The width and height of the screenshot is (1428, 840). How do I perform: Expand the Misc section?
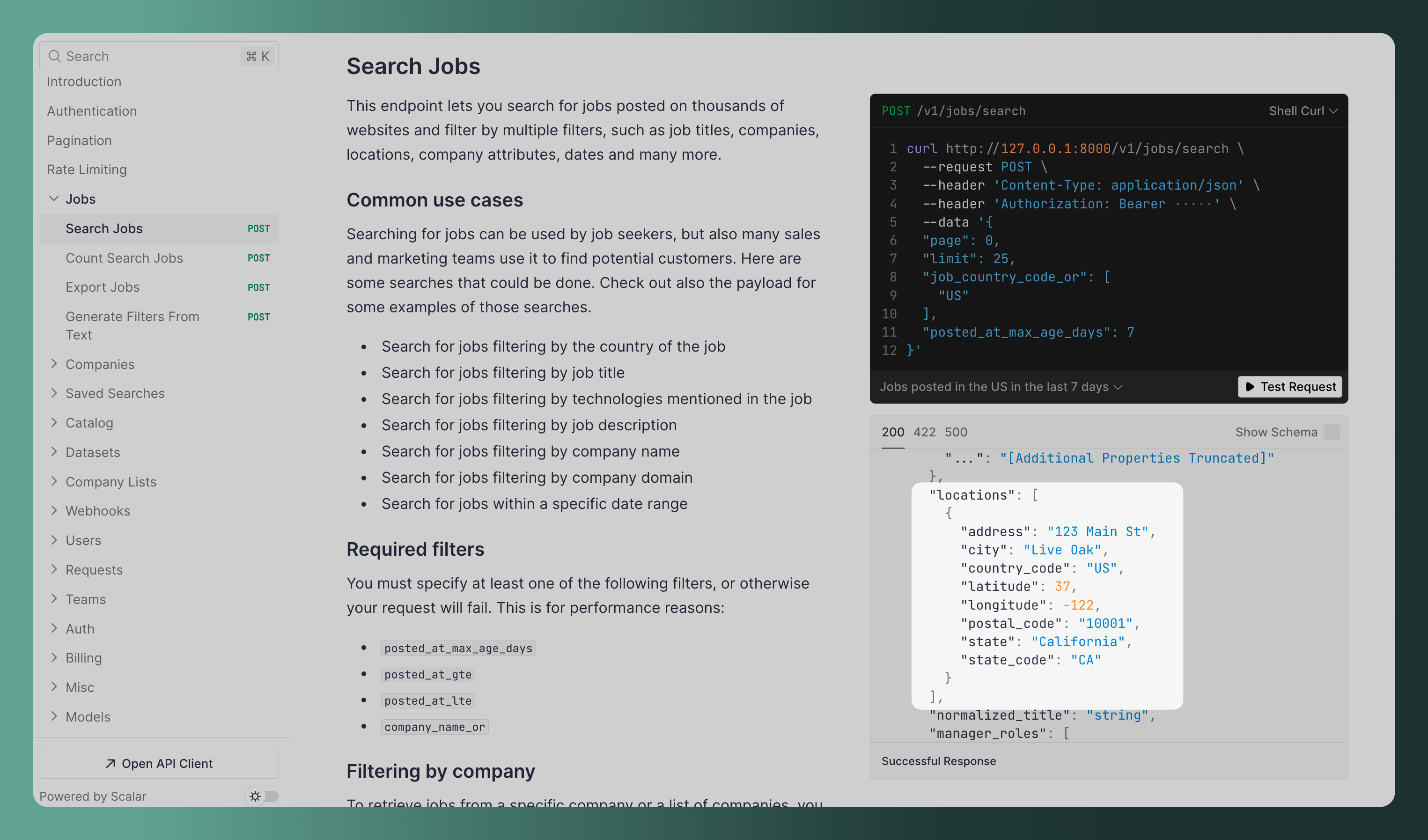coord(54,687)
